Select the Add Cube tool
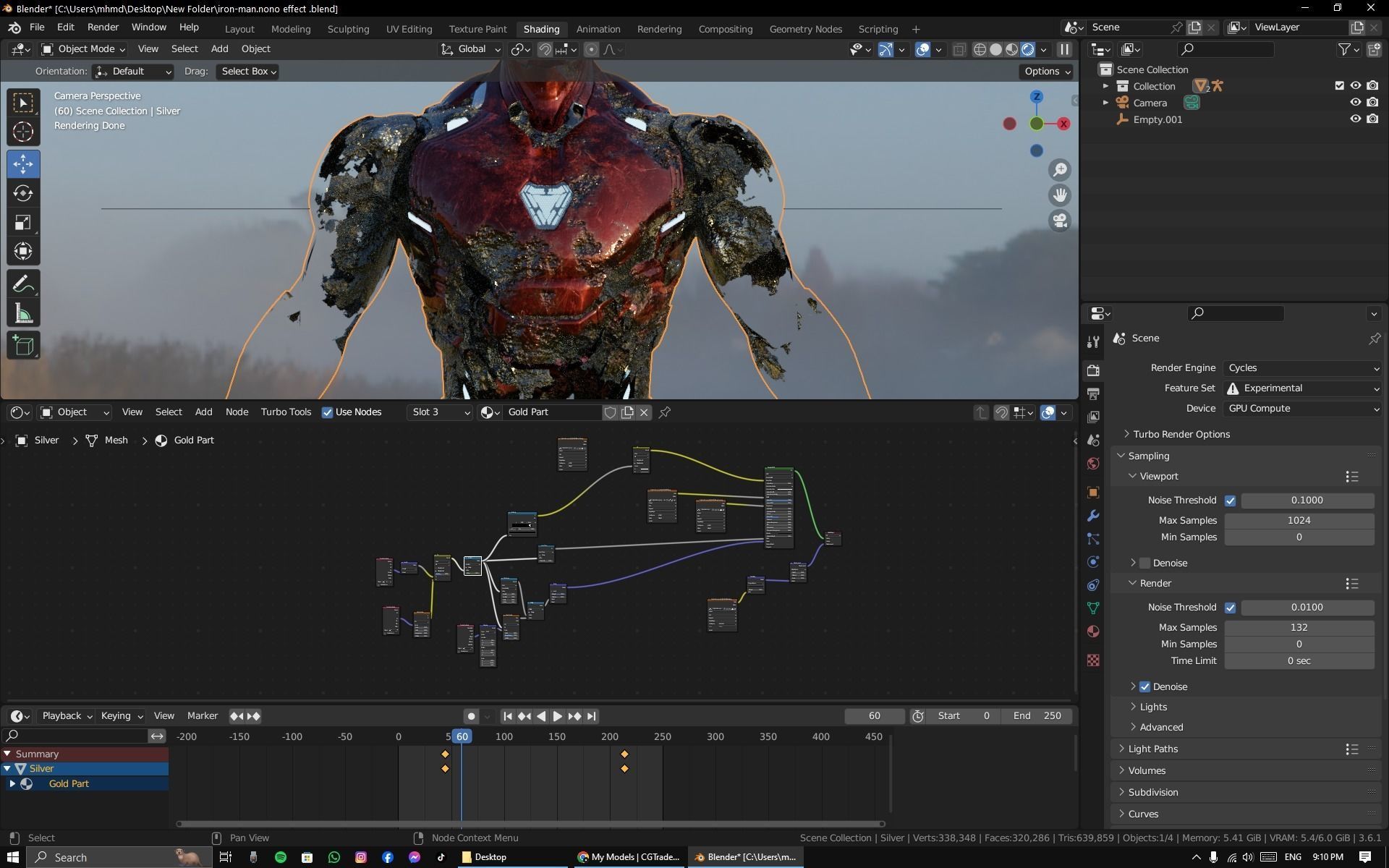Screen dimensions: 1389x868 23,345
